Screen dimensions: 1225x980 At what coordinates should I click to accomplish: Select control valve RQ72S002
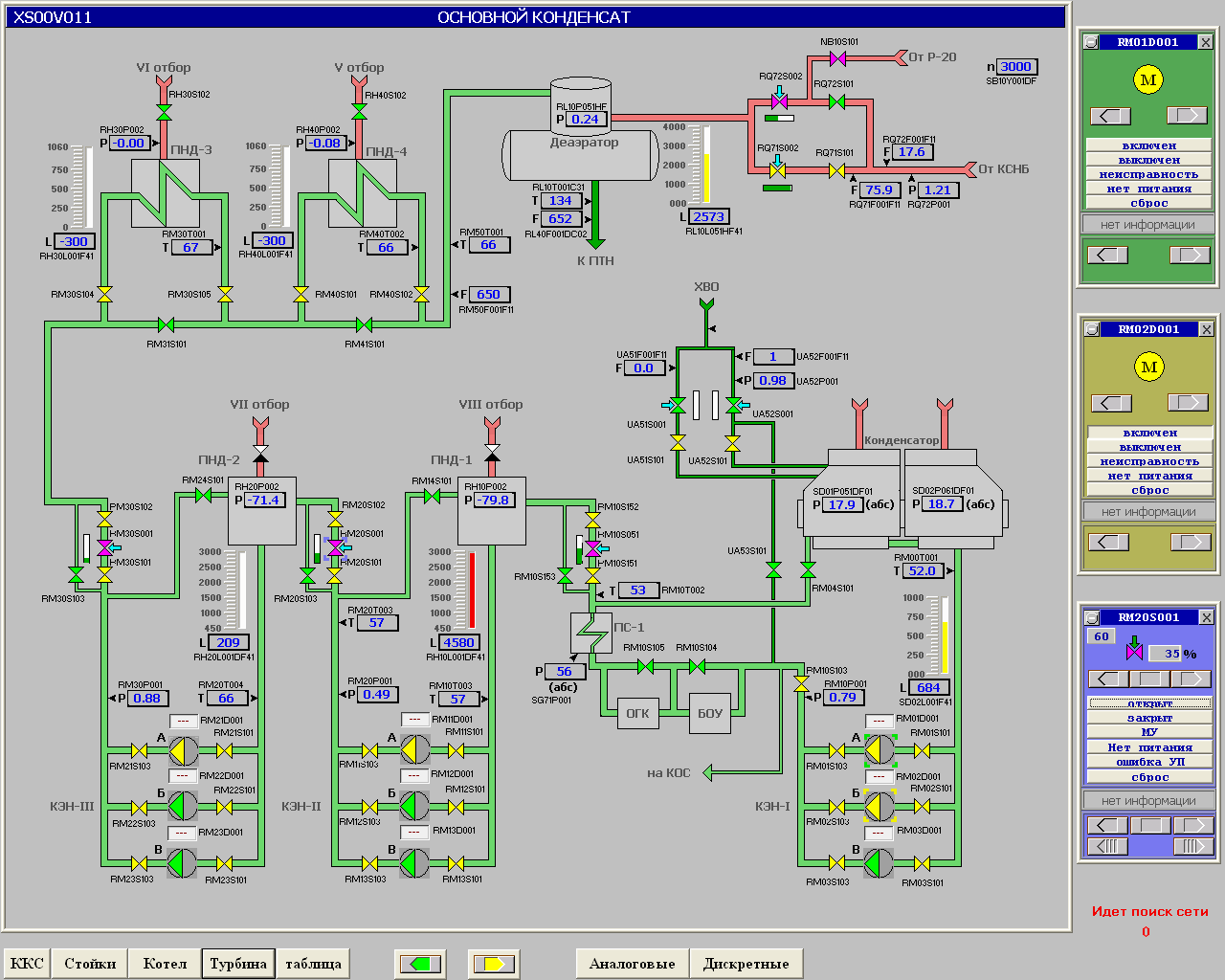click(779, 100)
